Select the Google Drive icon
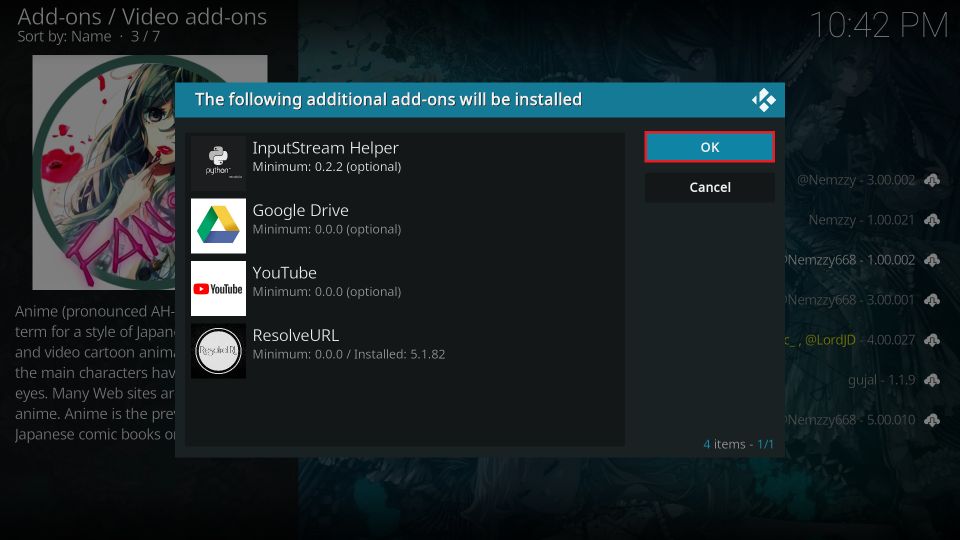 tap(218, 226)
